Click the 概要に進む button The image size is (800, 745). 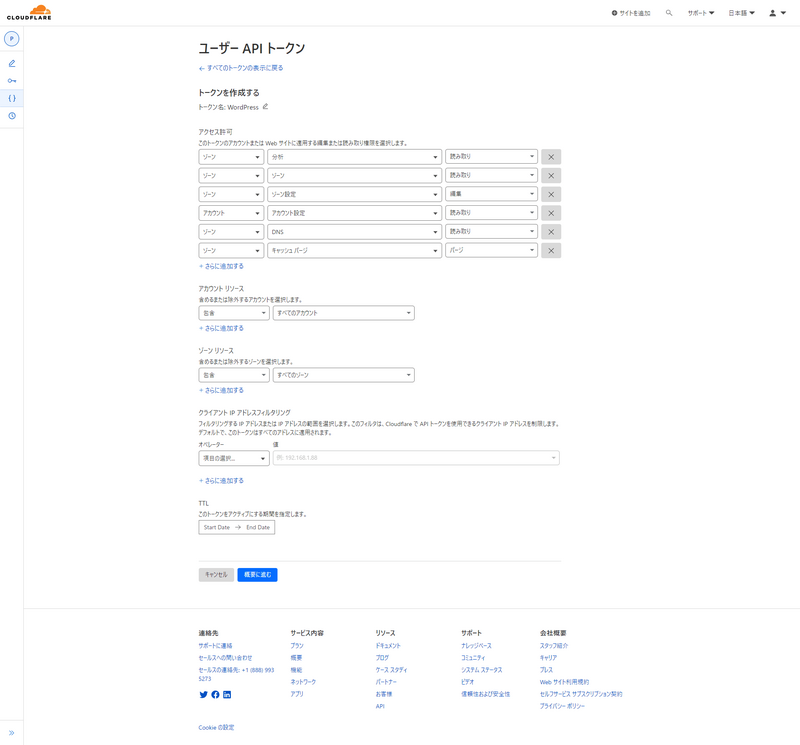[x=258, y=574]
